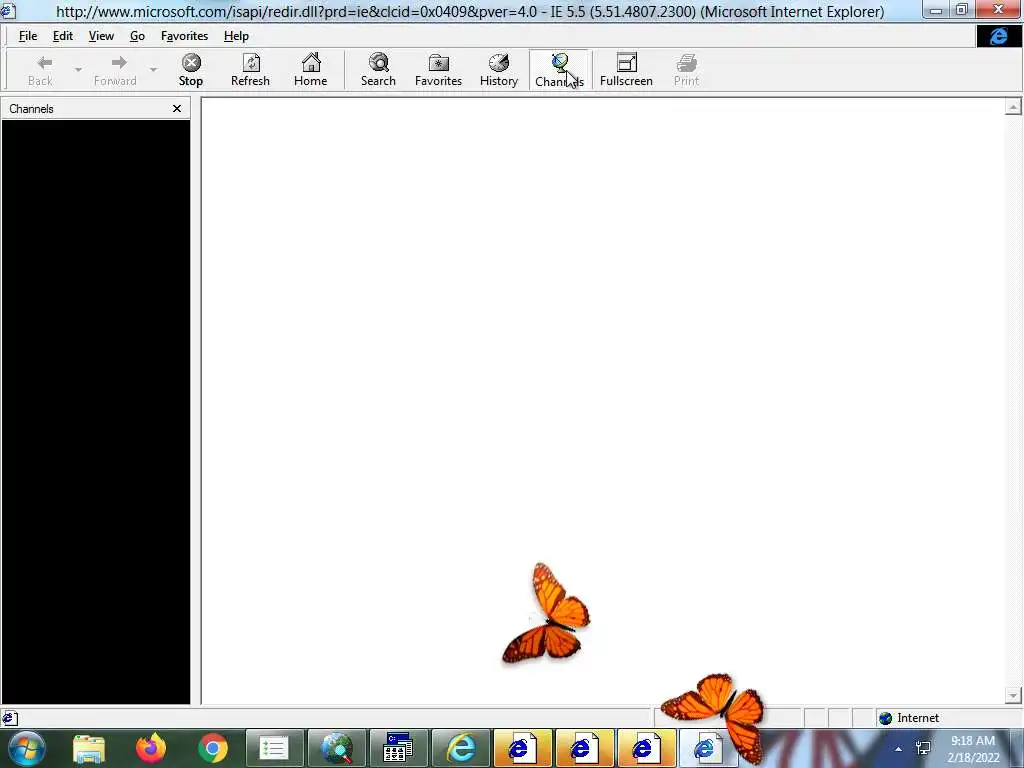This screenshot has height=768, width=1024.
Task: Open the modern Internet Explorer taskbar icon
Action: coord(460,748)
